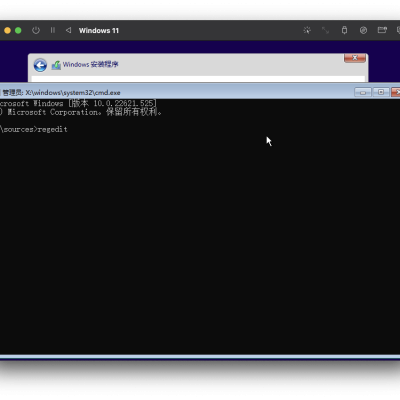Go back in Windows Setup window
Viewport: 400px width, 400px height.
(40, 65)
